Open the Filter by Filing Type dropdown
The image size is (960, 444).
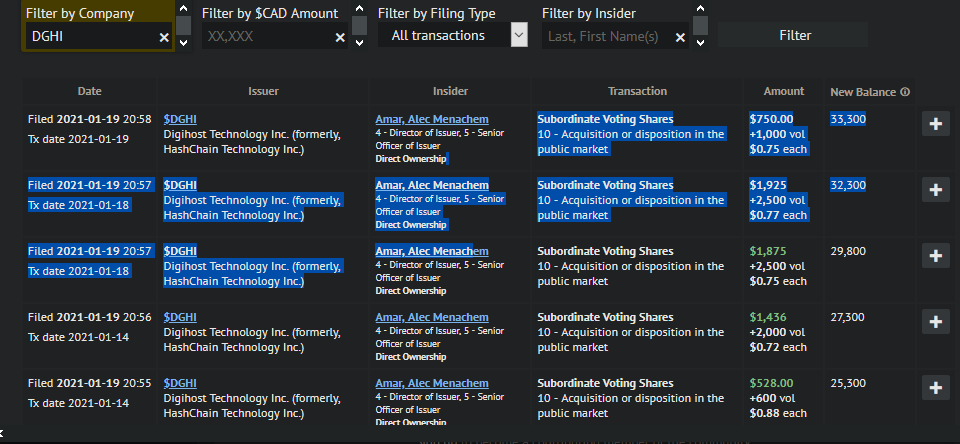(x=518, y=35)
